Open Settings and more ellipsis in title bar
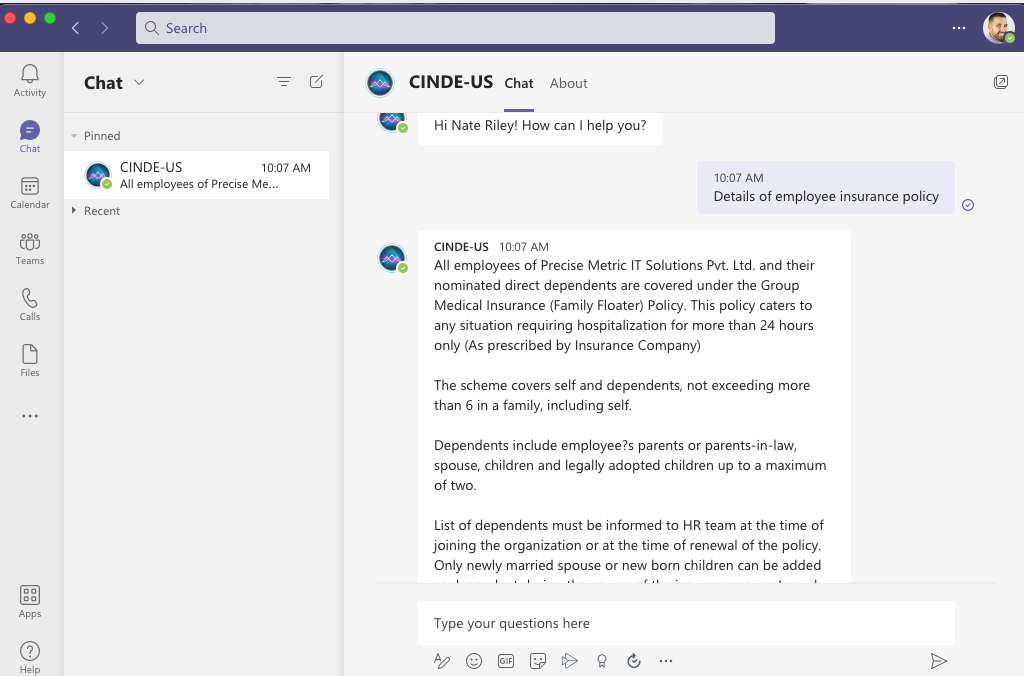 point(959,28)
